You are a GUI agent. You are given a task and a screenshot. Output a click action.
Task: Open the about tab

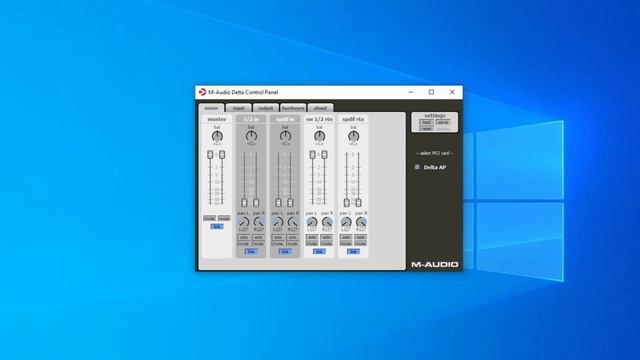coord(320,108)
